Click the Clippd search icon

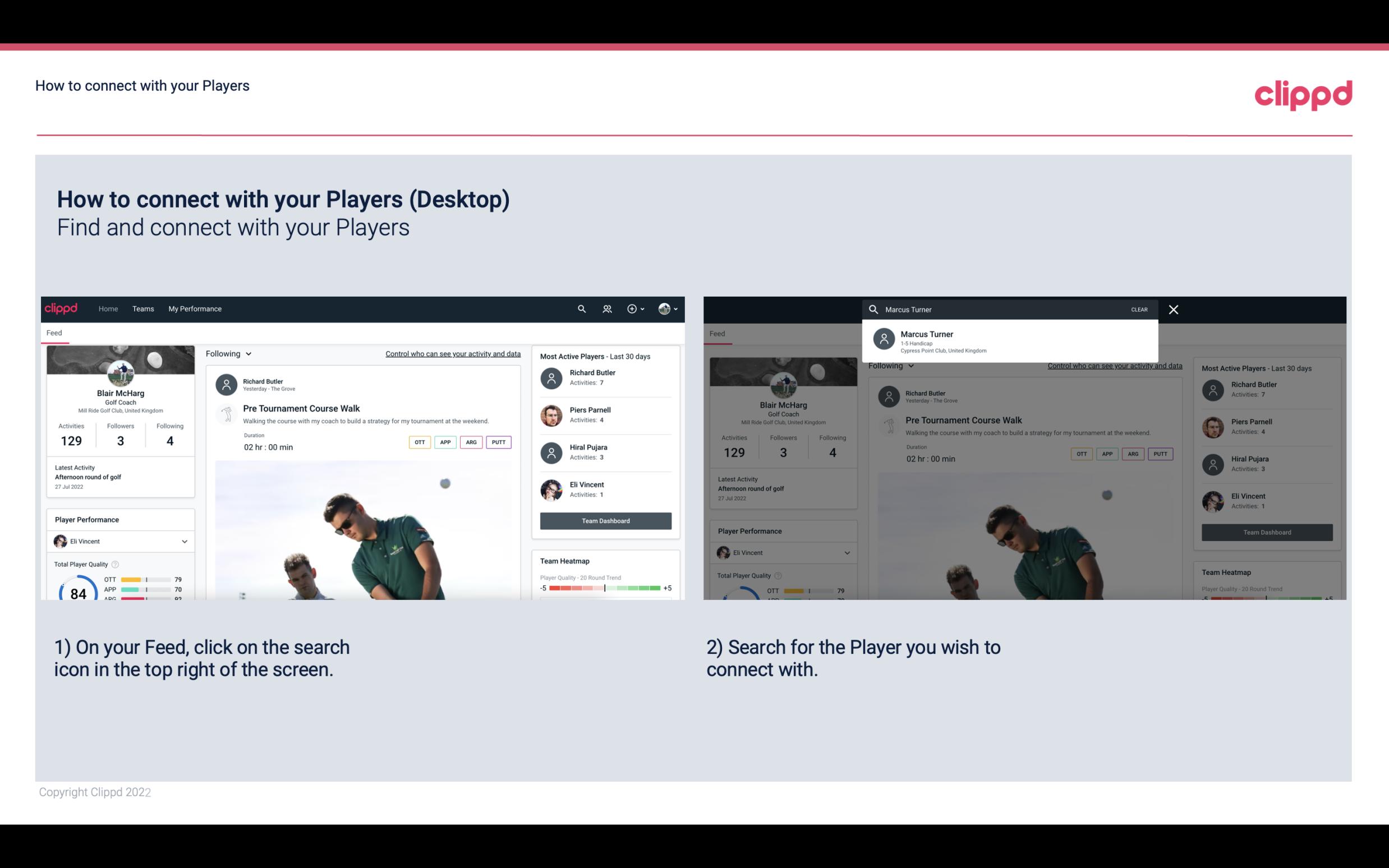coord(580,309)
